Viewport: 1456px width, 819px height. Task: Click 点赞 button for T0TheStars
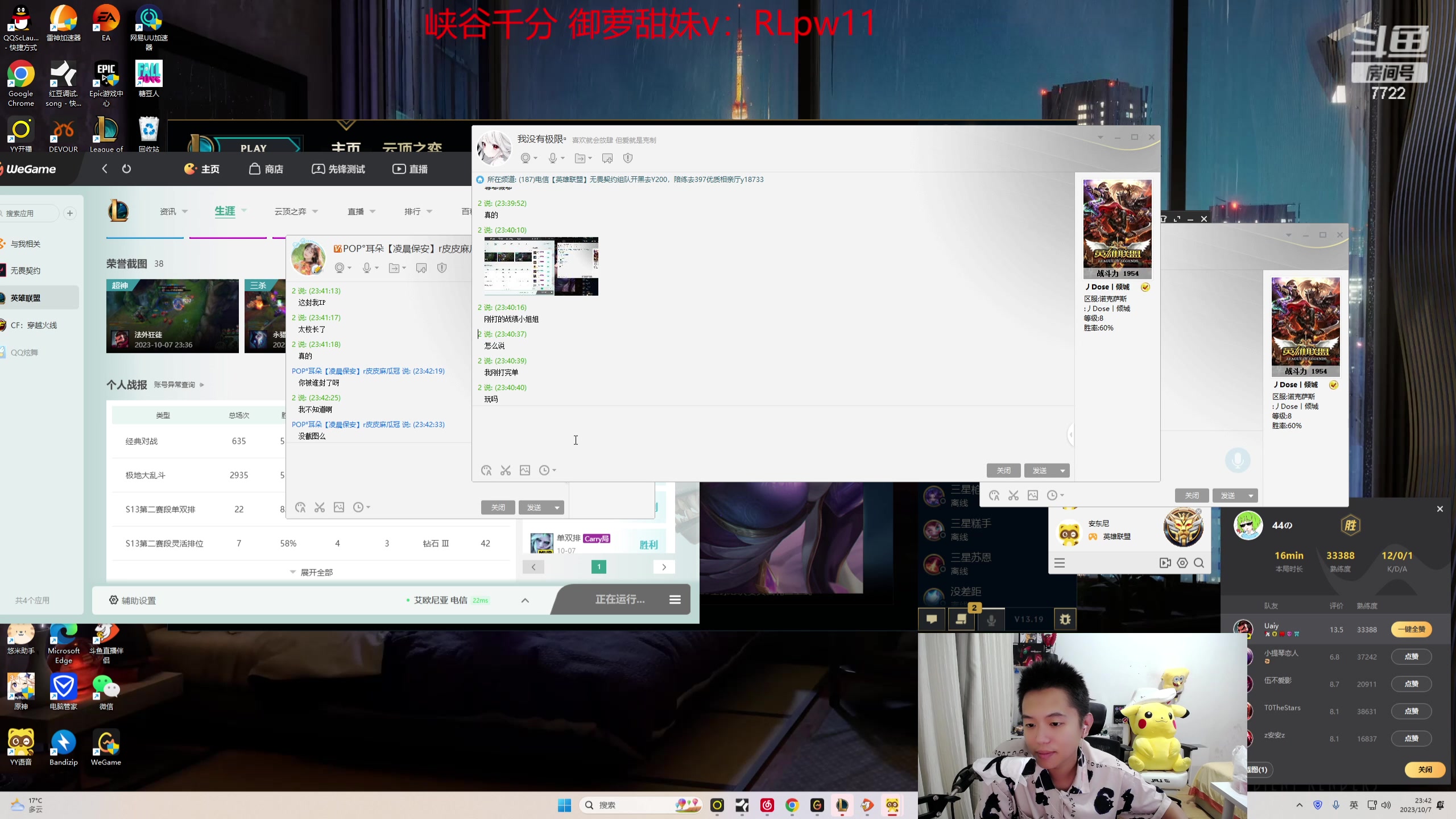click(x=1412, y=711)
